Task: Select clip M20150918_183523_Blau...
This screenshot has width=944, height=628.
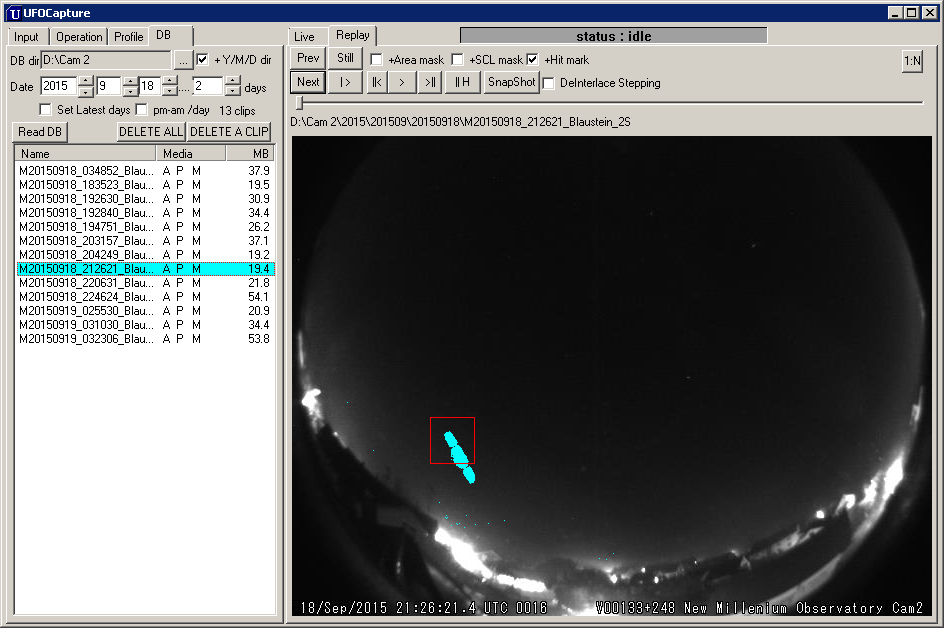Action: pyautogui.click(x=145, y=185)
